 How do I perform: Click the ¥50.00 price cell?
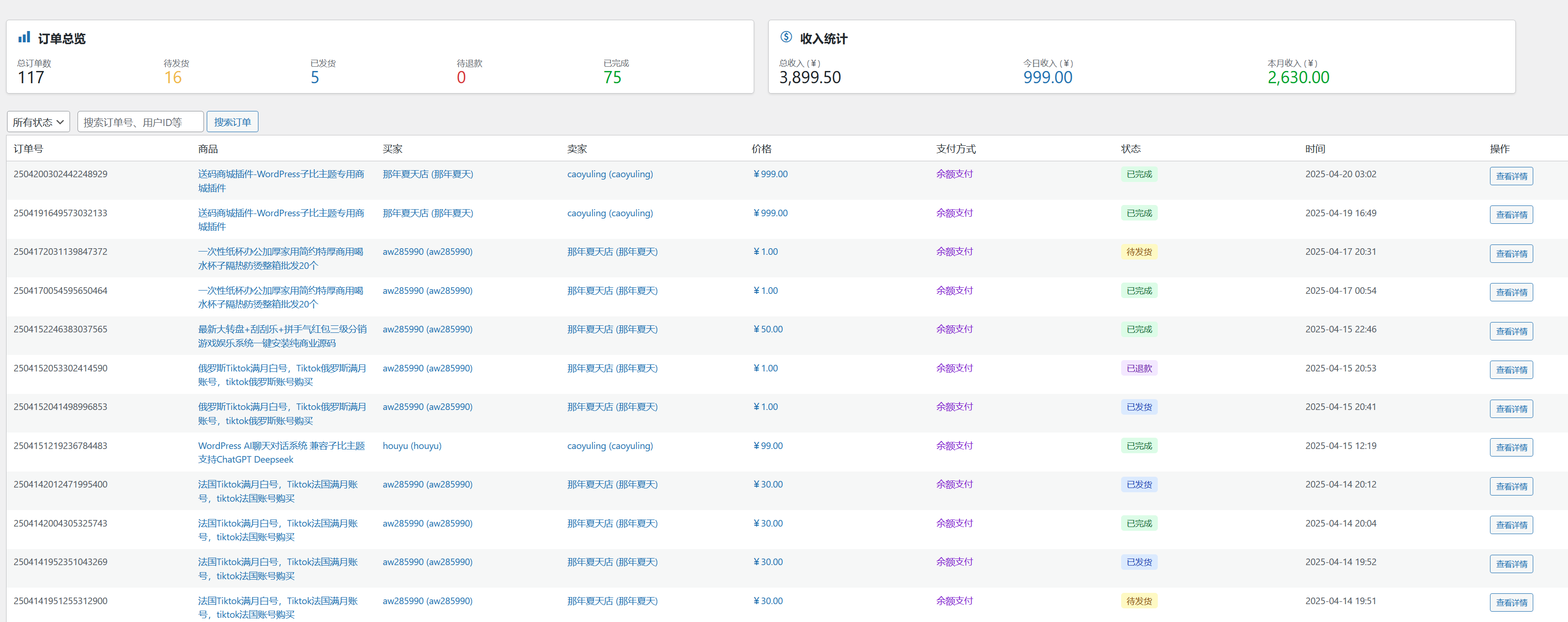pyautogui.click(x=768, y=329)
